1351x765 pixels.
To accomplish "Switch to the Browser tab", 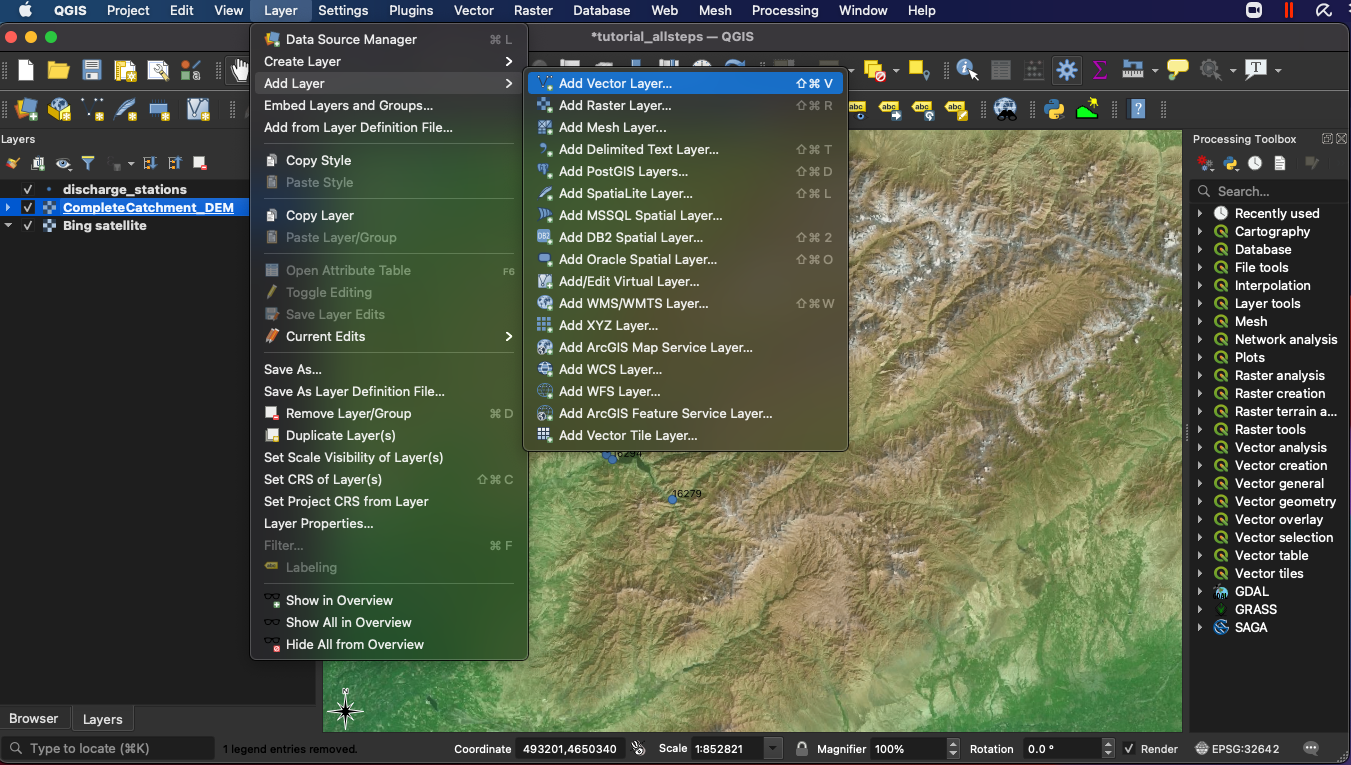I will click(x=34, y=718).
